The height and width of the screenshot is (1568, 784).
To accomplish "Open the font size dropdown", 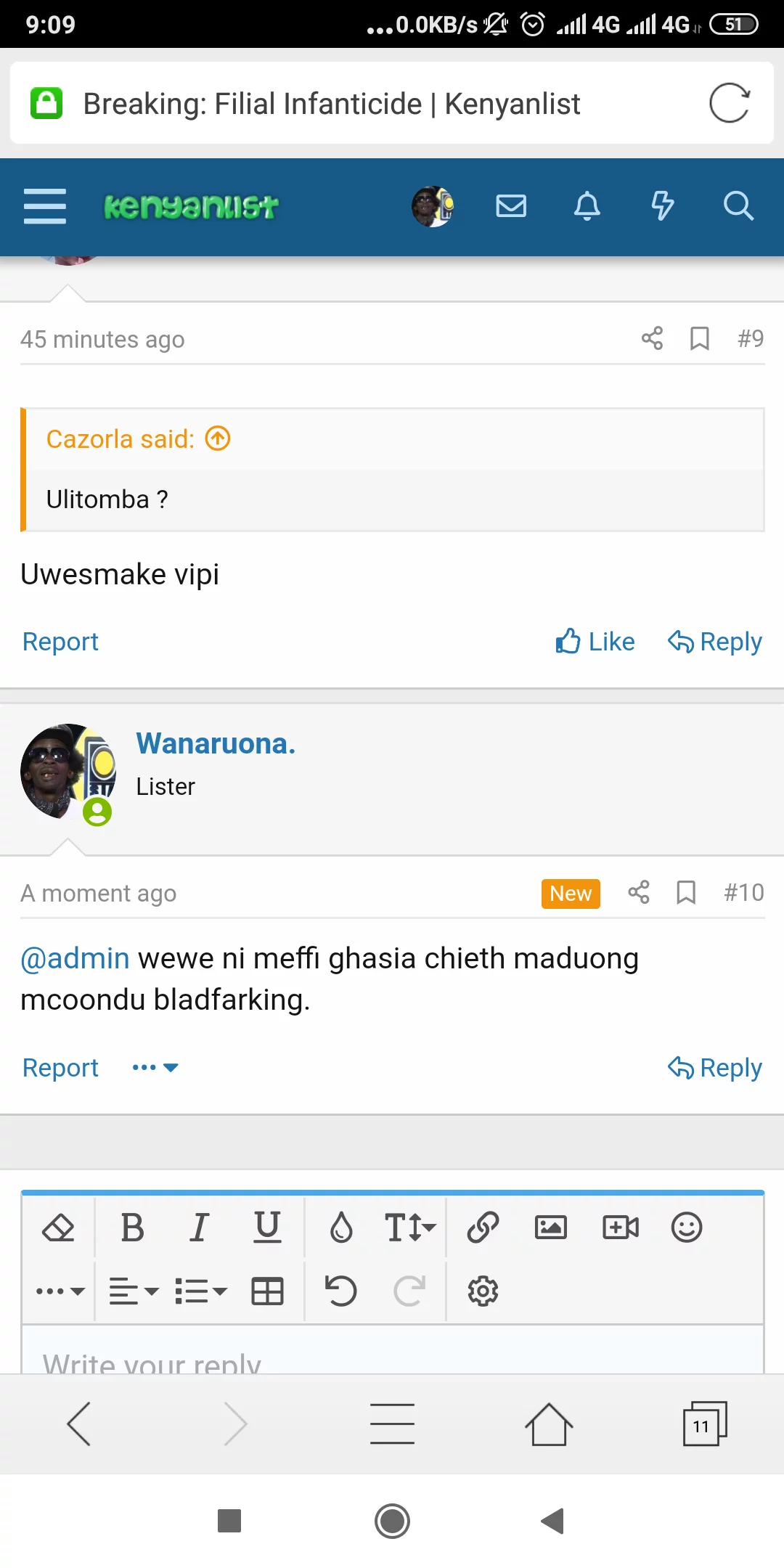I will point(409,1228).
